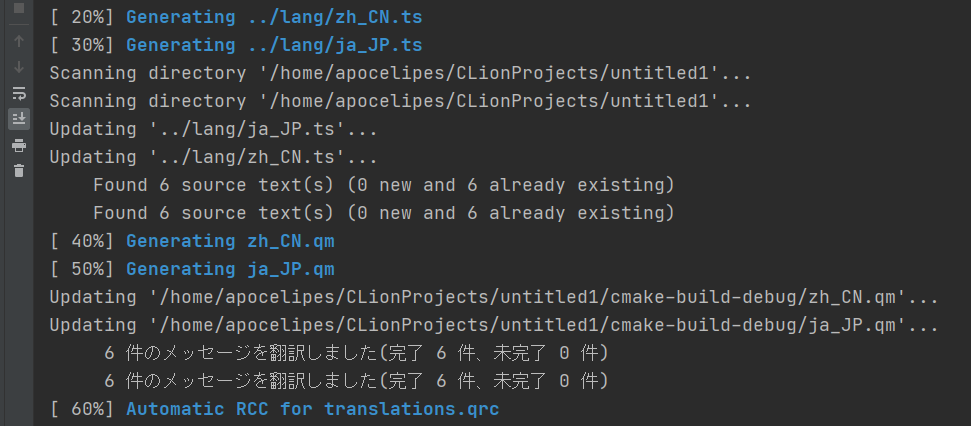Click the '[ 20%] Generating ../lang/zh_CN.ts' line
971x426 pixels.
(x=236, y=17)
